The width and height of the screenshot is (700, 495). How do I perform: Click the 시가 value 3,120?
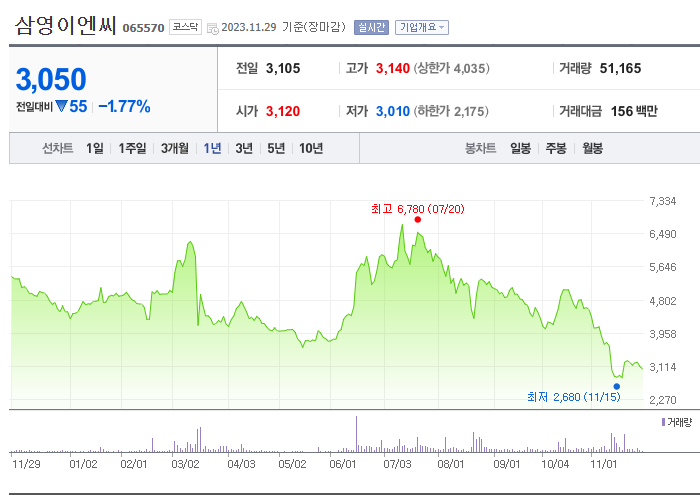[x=283, y=111]
